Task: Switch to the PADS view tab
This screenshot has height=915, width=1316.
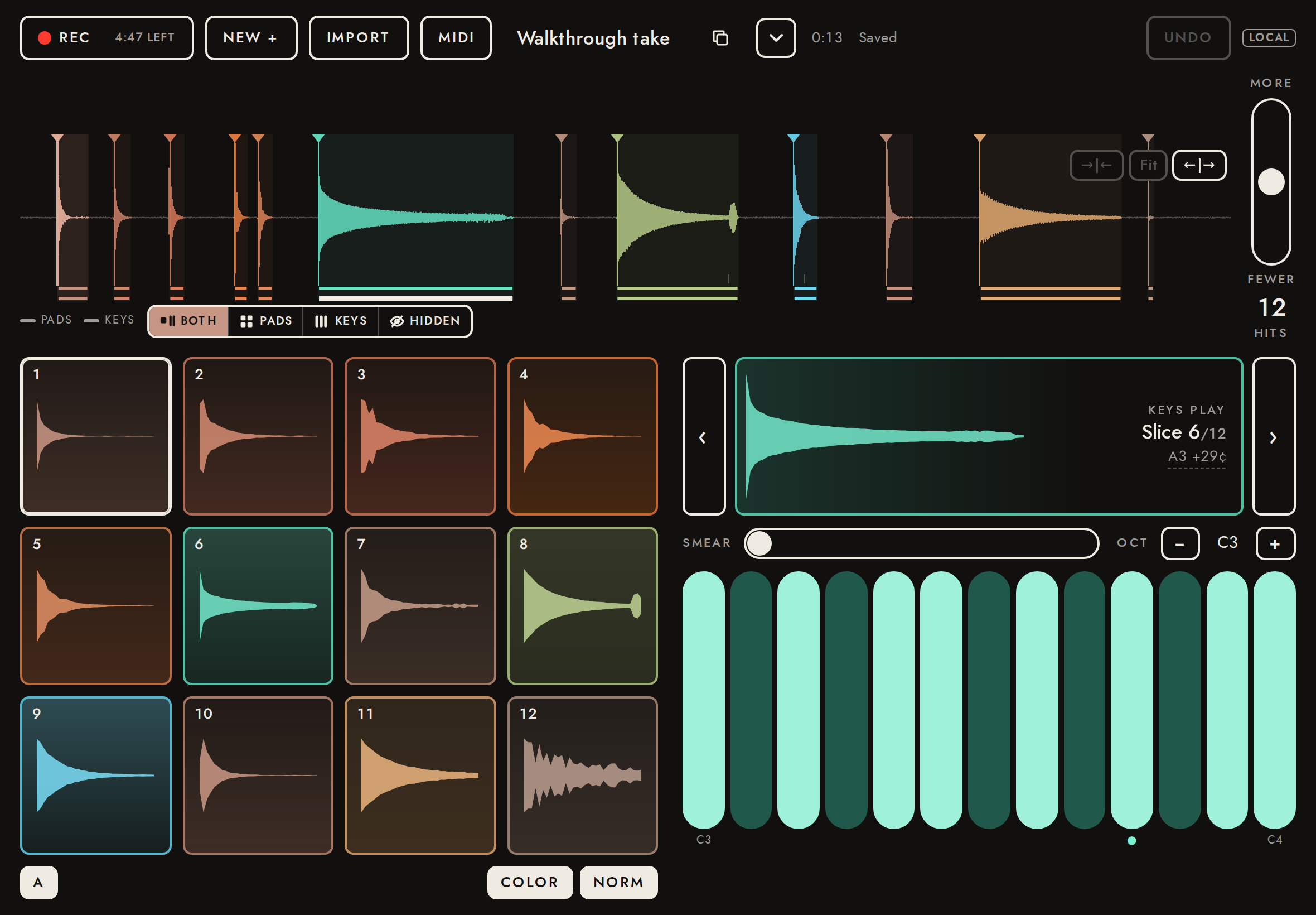Action: pos(266,321)
